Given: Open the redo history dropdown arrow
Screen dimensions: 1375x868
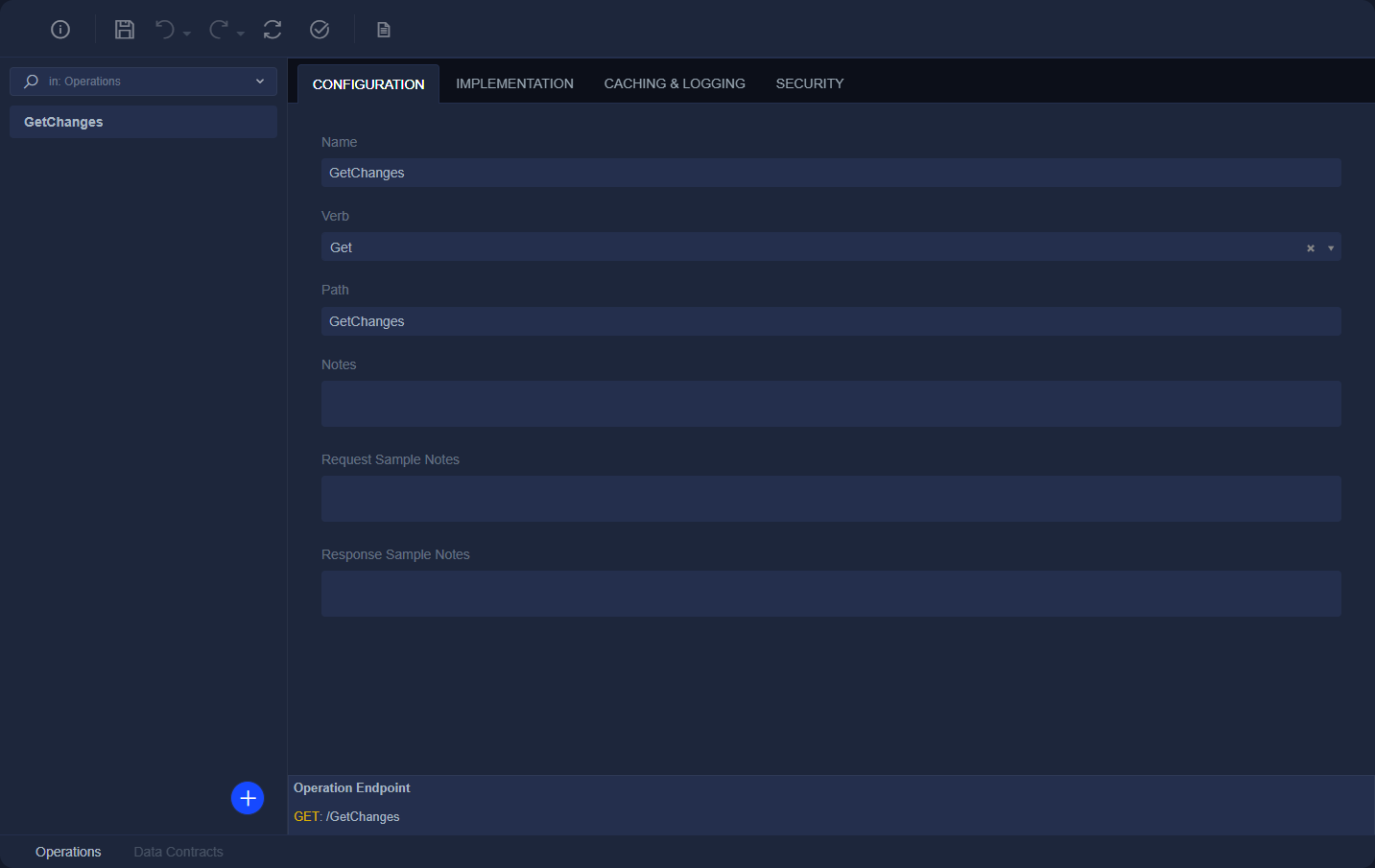Looking at the screenshot, I should coord(241,34).
